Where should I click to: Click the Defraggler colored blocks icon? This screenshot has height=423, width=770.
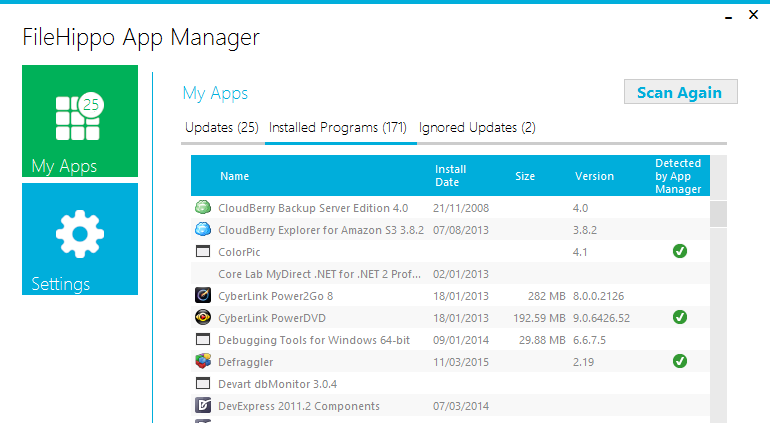[203, 361]
